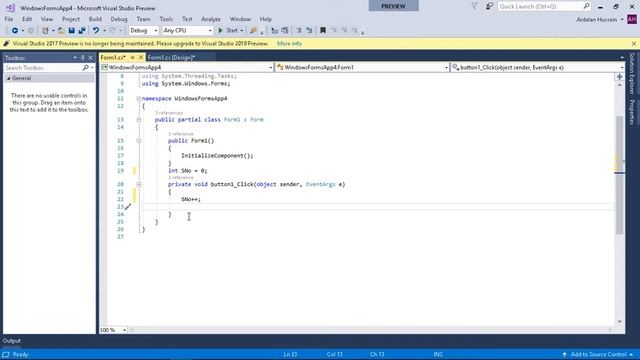The height and width of the screenshot is (360, 640).
Task: Collapse the Form1 class outlining region
Action: pos(139,120)
